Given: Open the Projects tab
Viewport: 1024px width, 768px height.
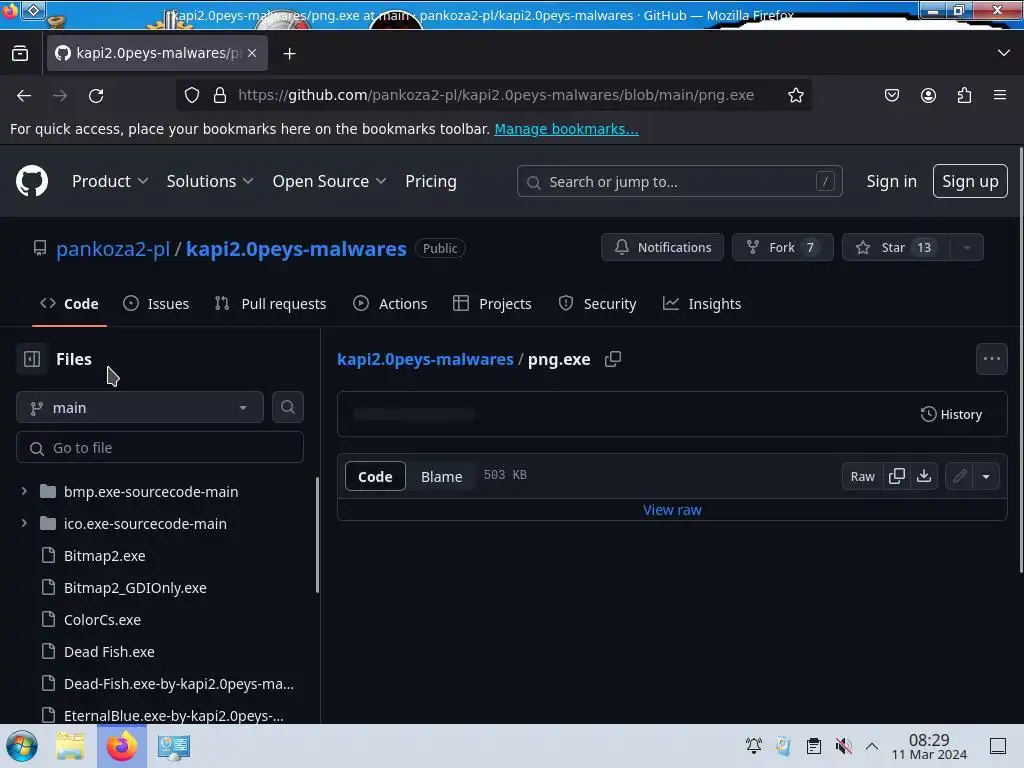Looking at the screenshot, I should [x=492, y=304].
